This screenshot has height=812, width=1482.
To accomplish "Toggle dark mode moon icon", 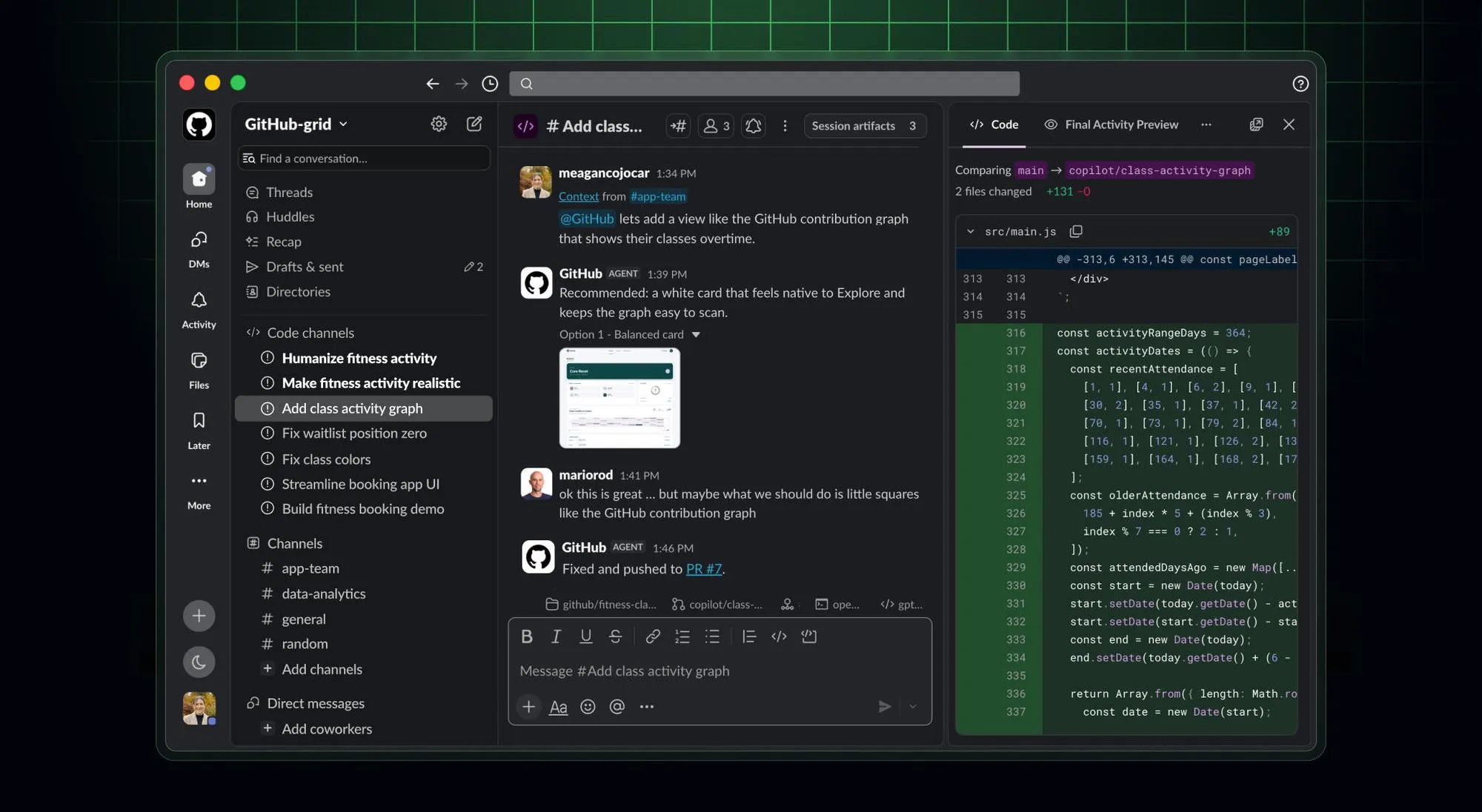I will [x=199, y=662].
